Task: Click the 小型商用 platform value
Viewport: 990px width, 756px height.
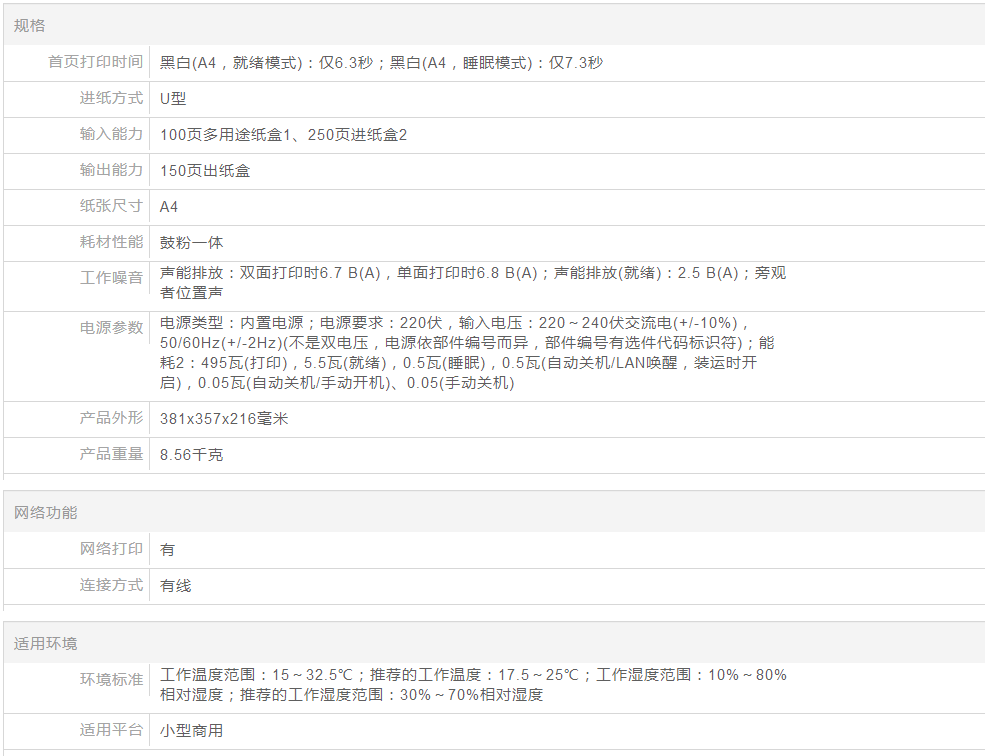Action: [x=192, y=731]
